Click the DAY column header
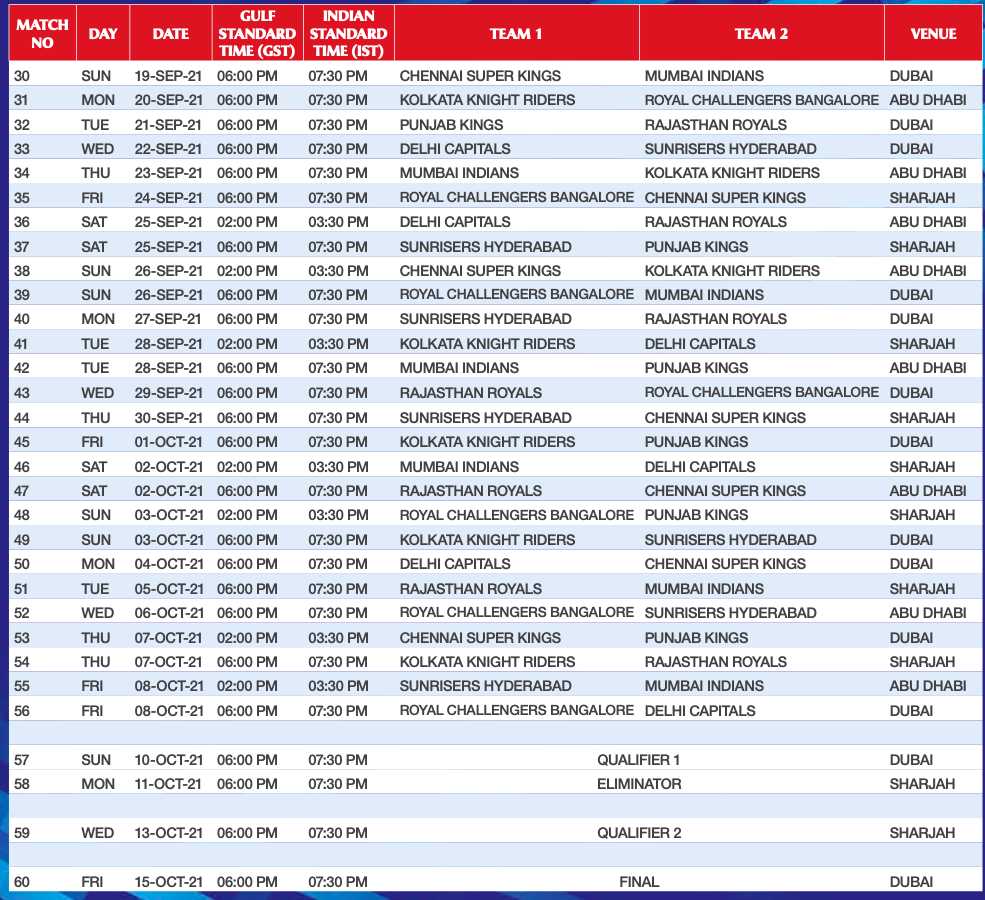 tap(102, 33)
